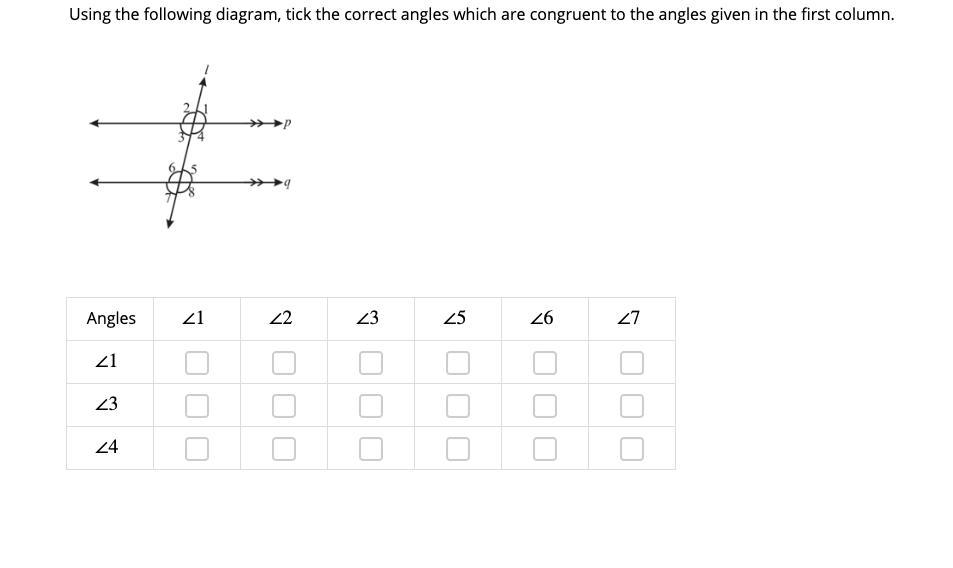This screenshot has height=568, width=953.
Task: Select ∠4 row checkbox under ∠7 column
Action: [x=631, y=449]
